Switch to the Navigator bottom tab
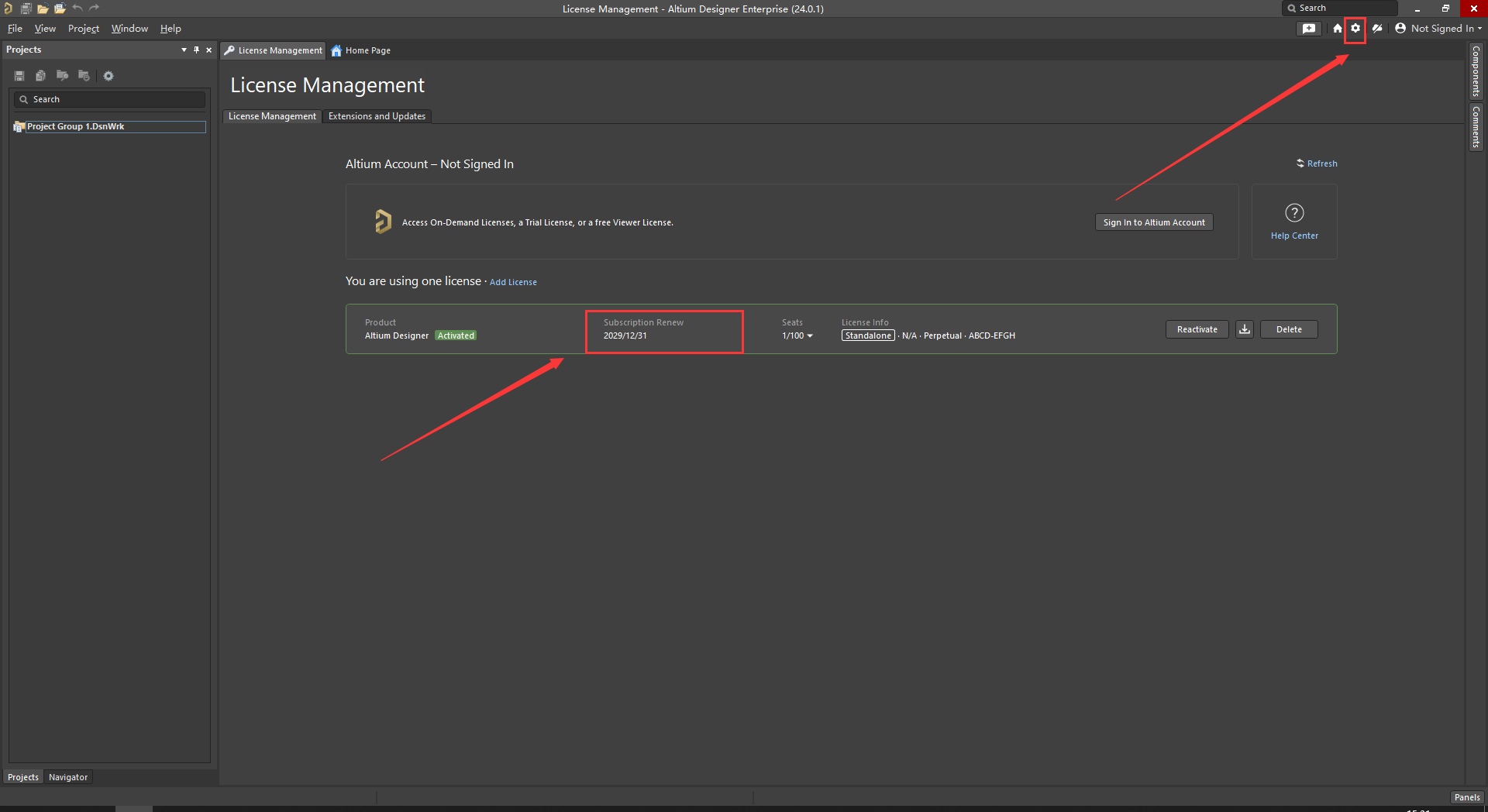This screenshot has height=812, width=1488. (68, 777)
